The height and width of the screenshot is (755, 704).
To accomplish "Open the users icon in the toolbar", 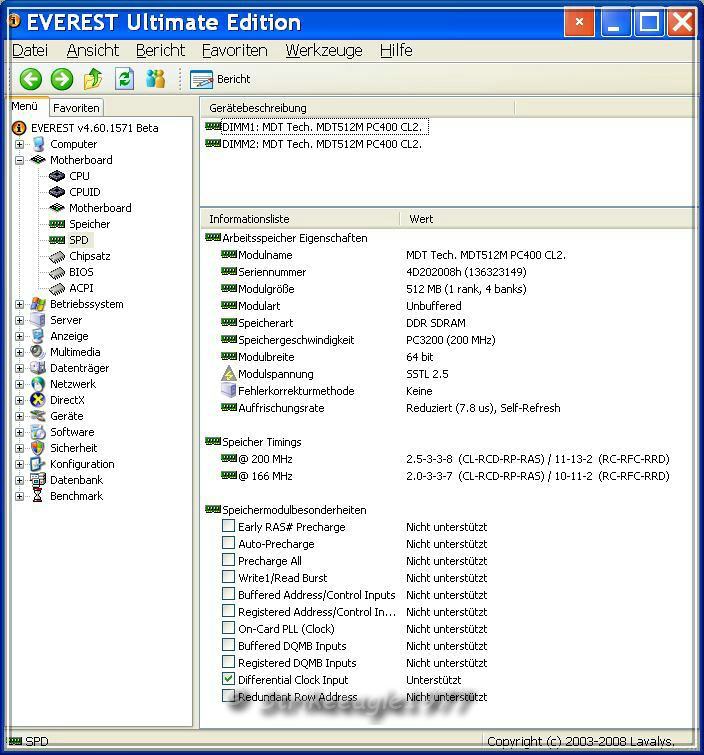I will coord(155,79).
